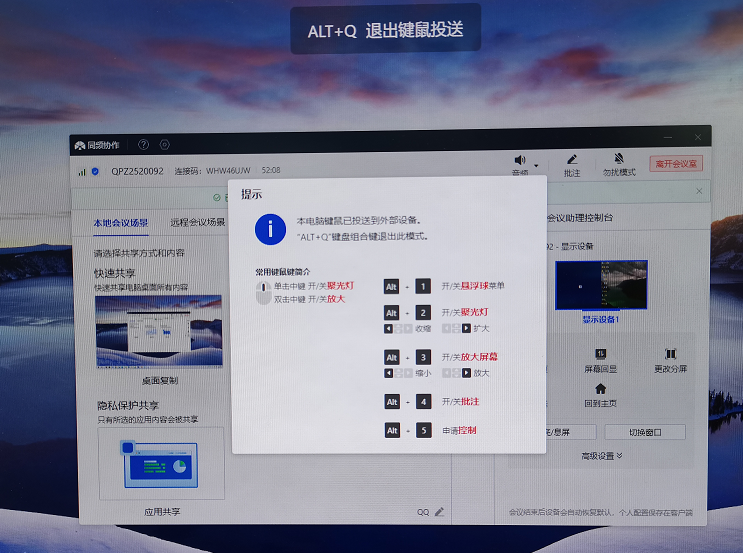Screen dimensions: 743x553
Task: Click the 切换窗口 button
Action: (643, 432)
